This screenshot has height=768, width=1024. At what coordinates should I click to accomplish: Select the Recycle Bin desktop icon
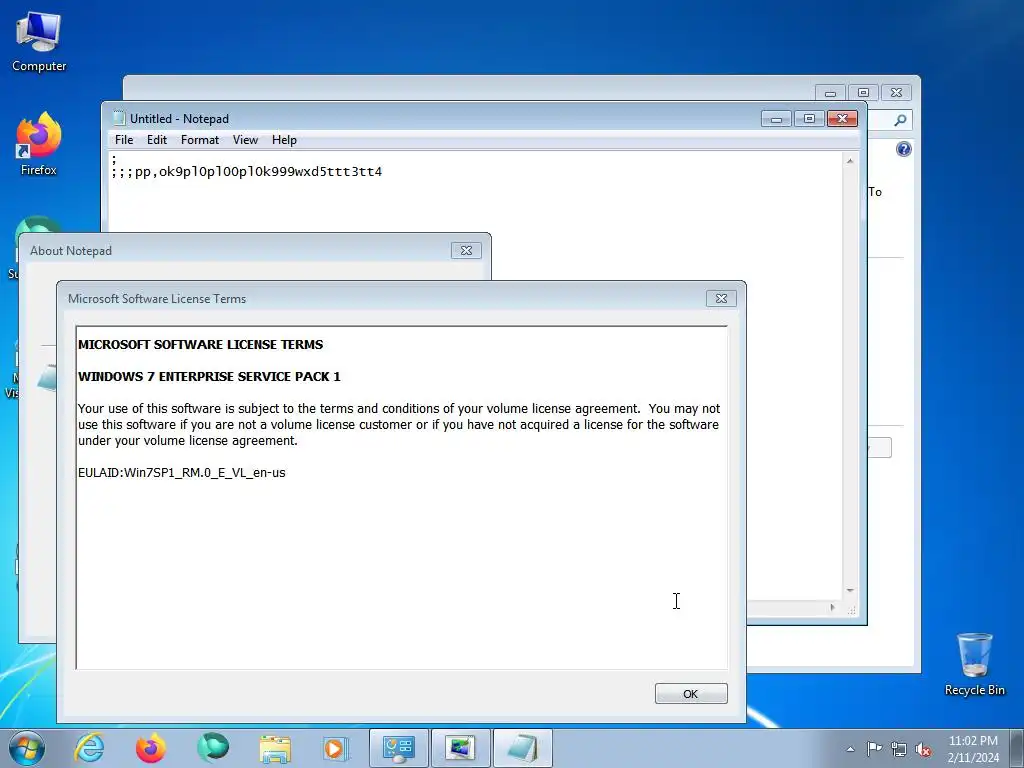(x=974, y=665)
